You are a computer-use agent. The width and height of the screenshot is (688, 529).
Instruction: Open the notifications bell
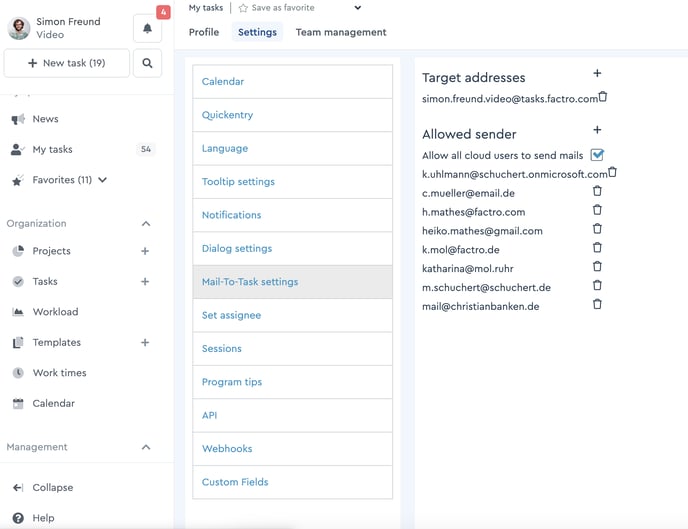pyautogui.click(x=147, y=28)
